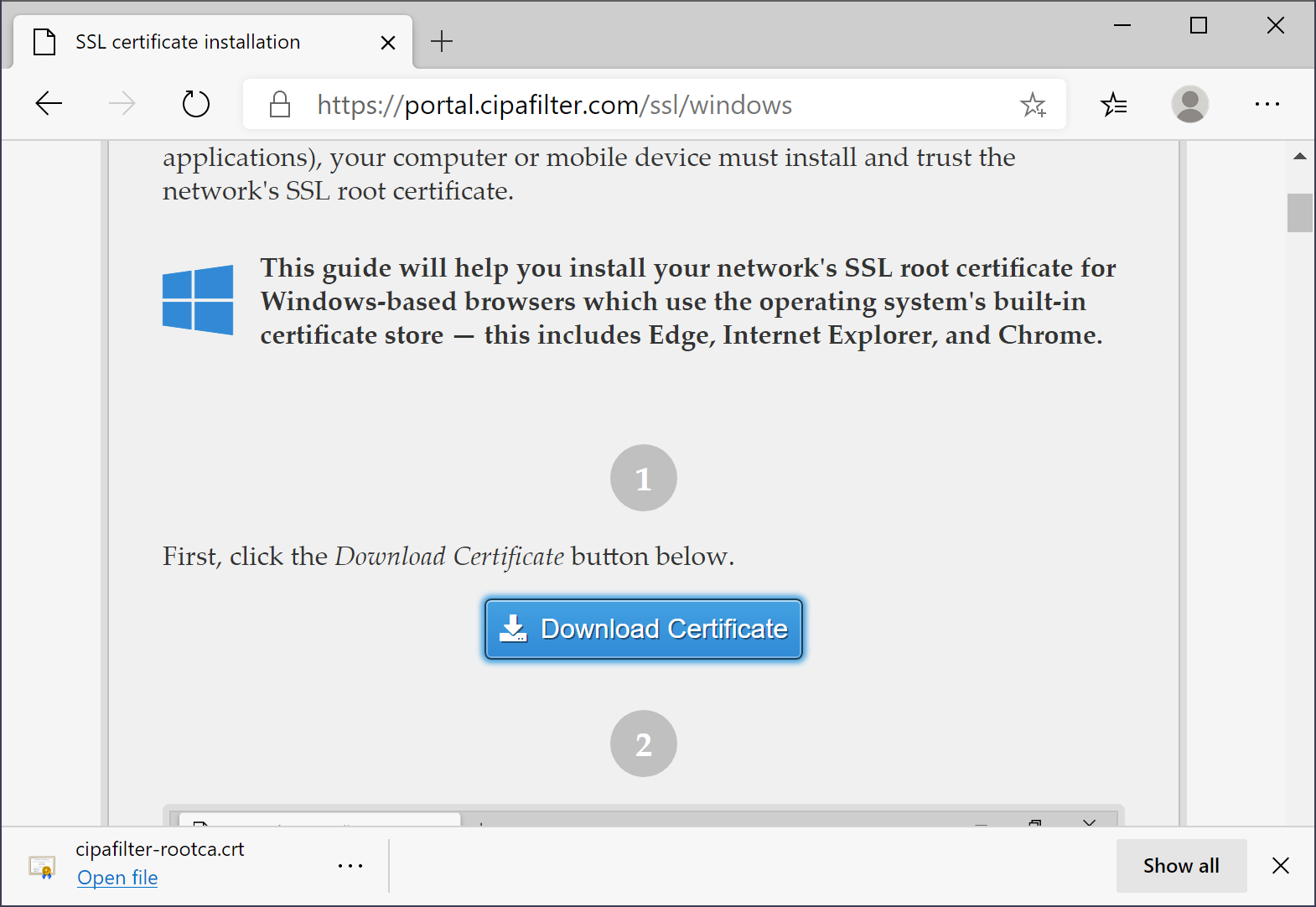
Task: View site security lock information
Action: coord(280,105)
